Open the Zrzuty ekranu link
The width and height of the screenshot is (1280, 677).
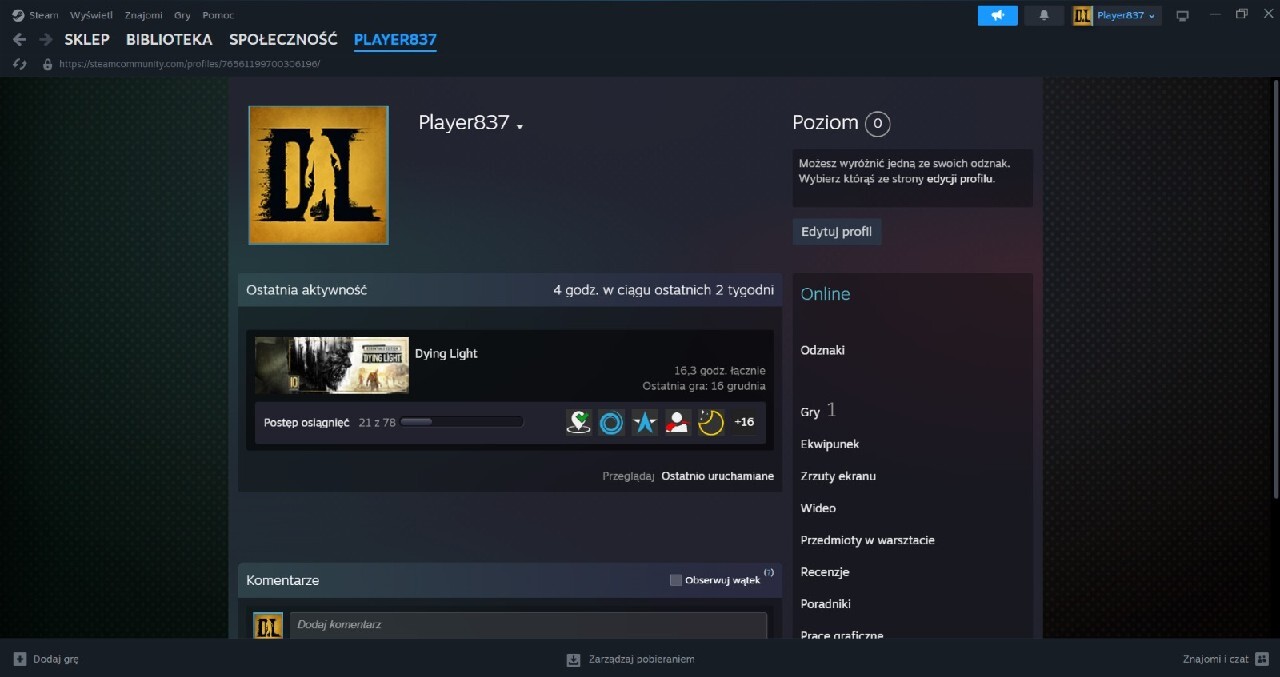(838, 476)
